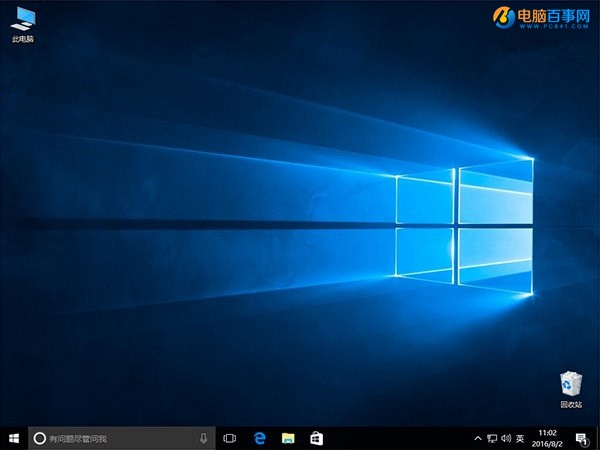Image resolution: width=600 pixels, height=450 pixels.
Task: Open the volume control tray icon
Action: (x=506, y=438)
